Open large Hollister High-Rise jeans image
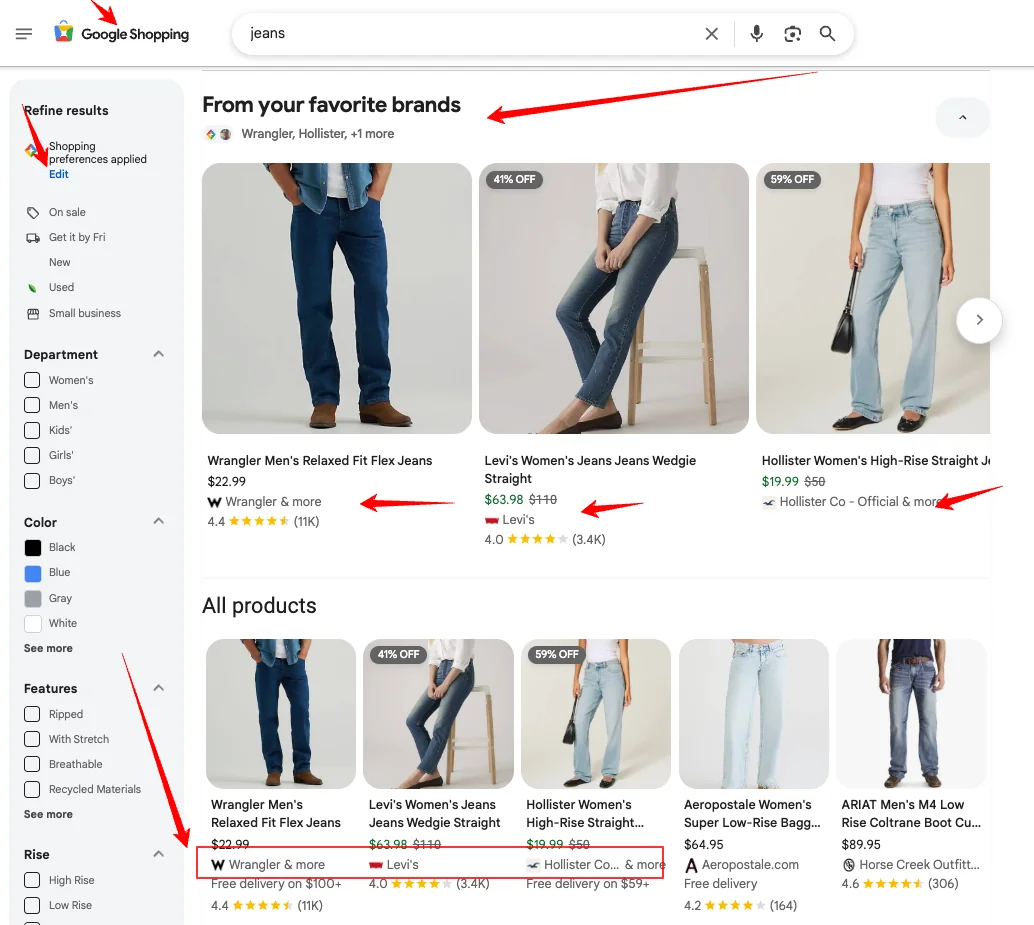 coord(873,299)
